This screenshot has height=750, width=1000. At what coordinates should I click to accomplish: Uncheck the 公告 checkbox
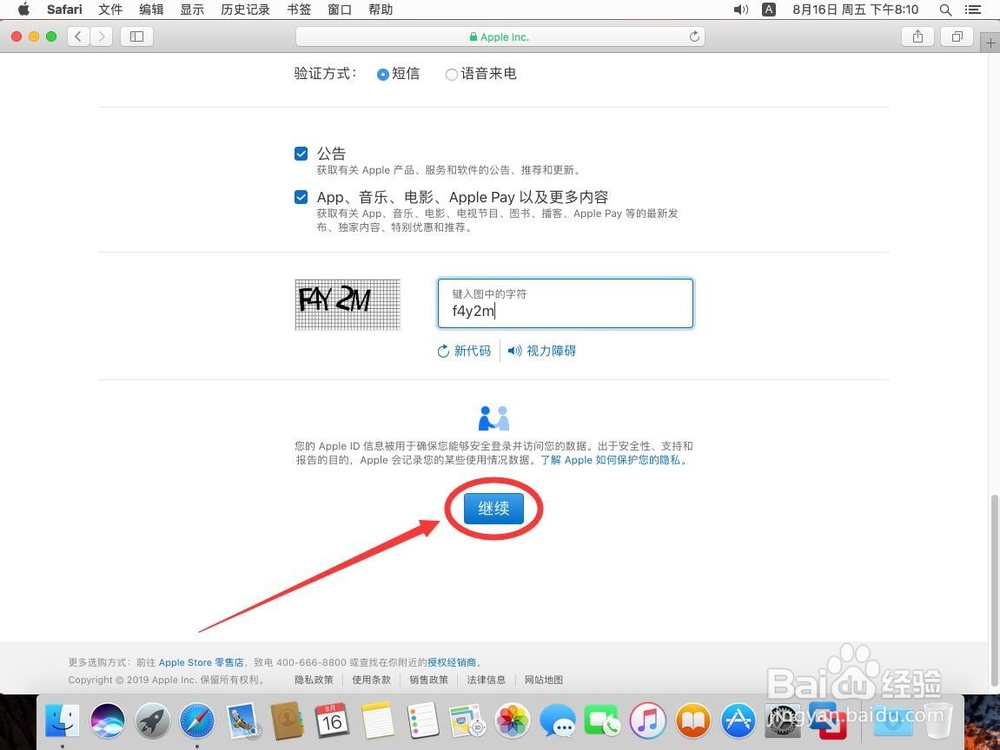[301, 154]
